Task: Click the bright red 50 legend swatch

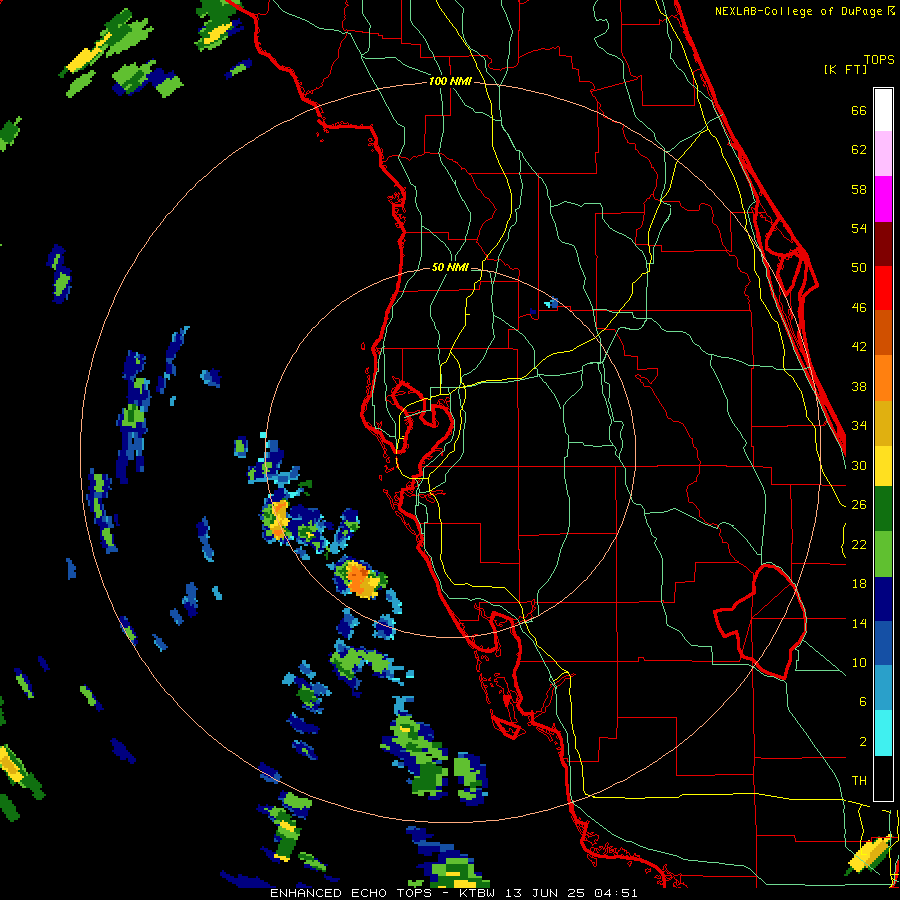Action: tap(883, 287)
